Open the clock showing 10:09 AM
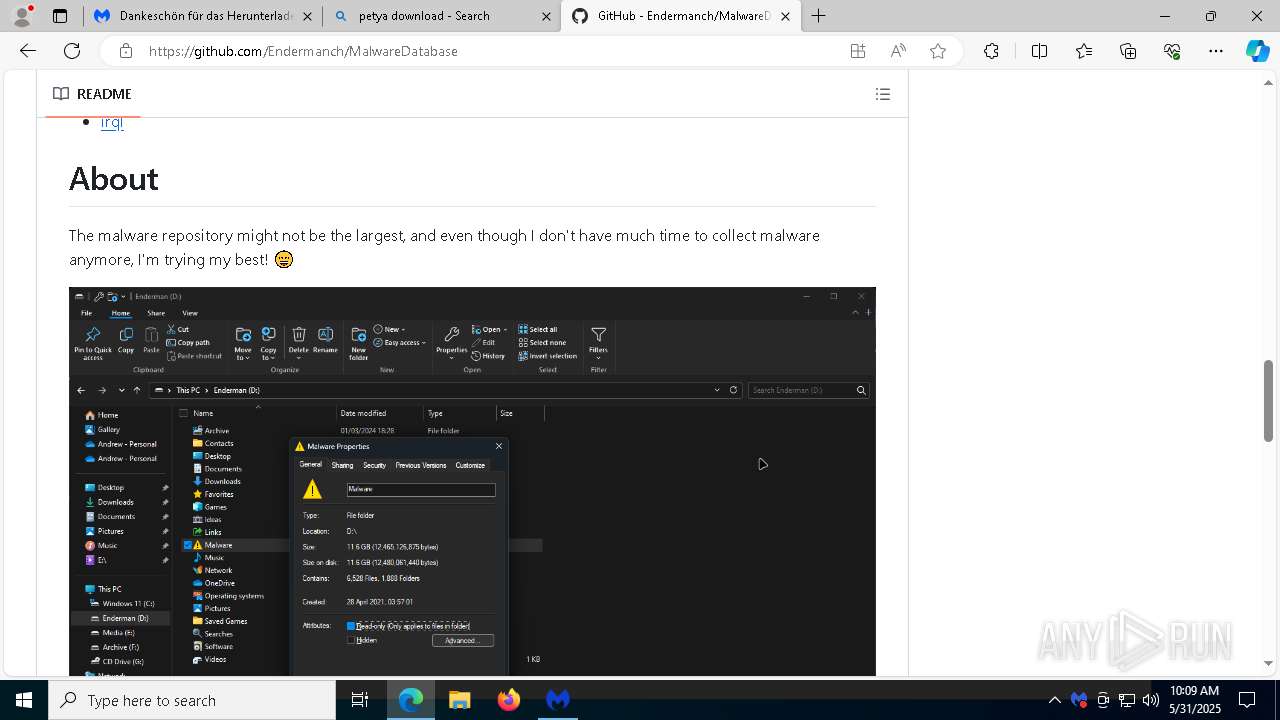The height and width of the screenshot is (720, 1280). click(x=1194, y=700)
